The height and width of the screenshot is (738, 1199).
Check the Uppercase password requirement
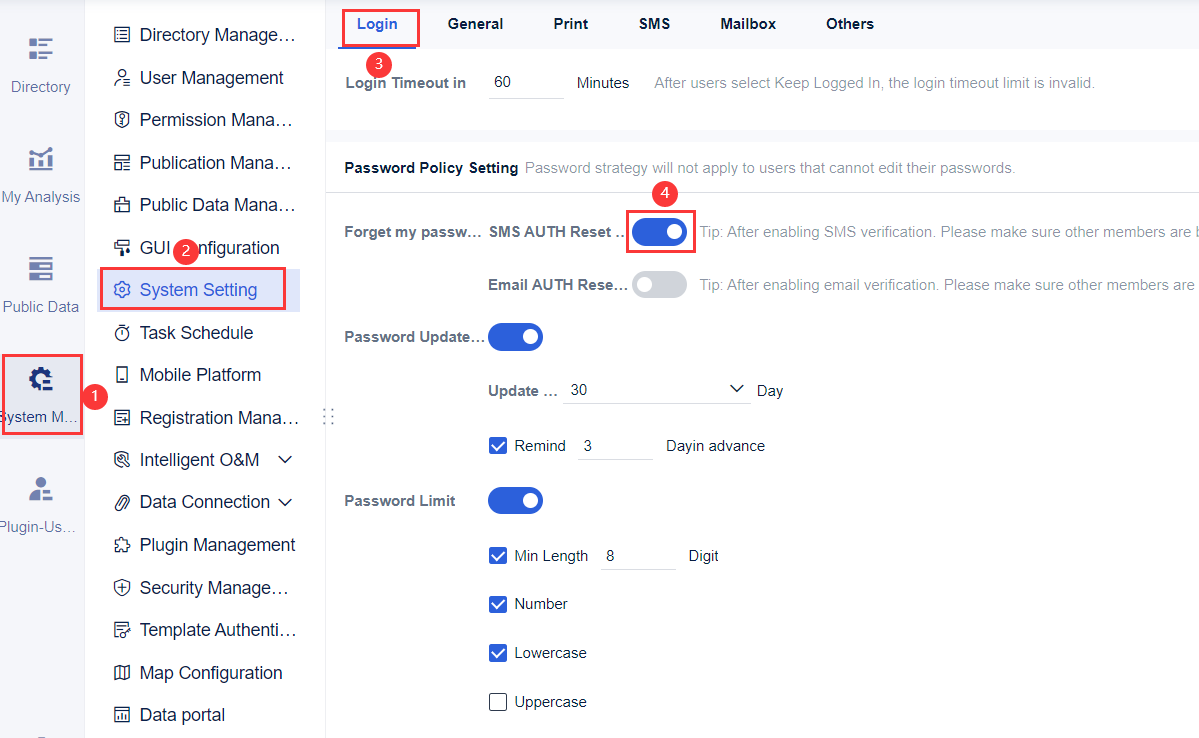[x=498, y=701]
